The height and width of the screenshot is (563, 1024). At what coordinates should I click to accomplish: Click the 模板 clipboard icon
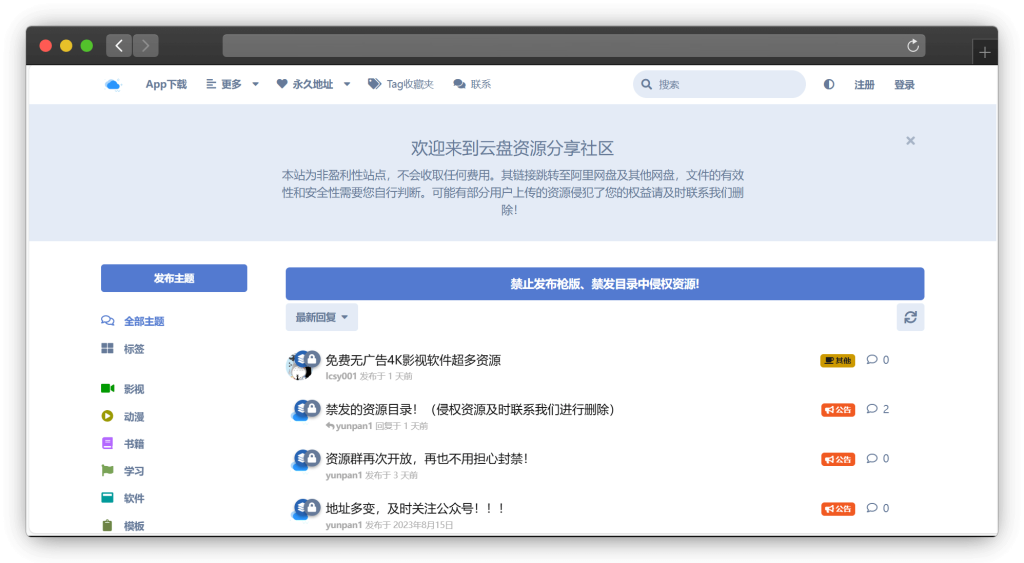pos(108,525)
